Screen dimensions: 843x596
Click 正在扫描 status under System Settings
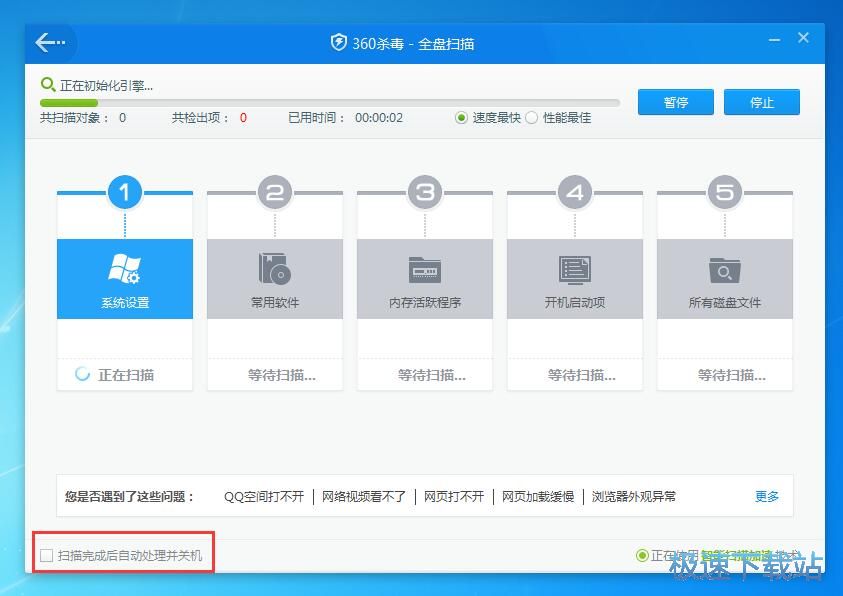tap(126, 375)
